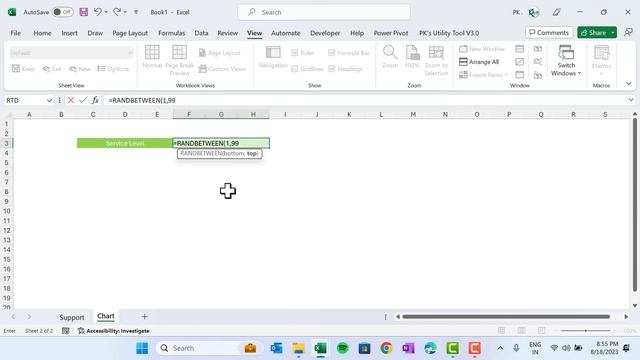
Task: Click Arrange All windows
Action: 479,62
